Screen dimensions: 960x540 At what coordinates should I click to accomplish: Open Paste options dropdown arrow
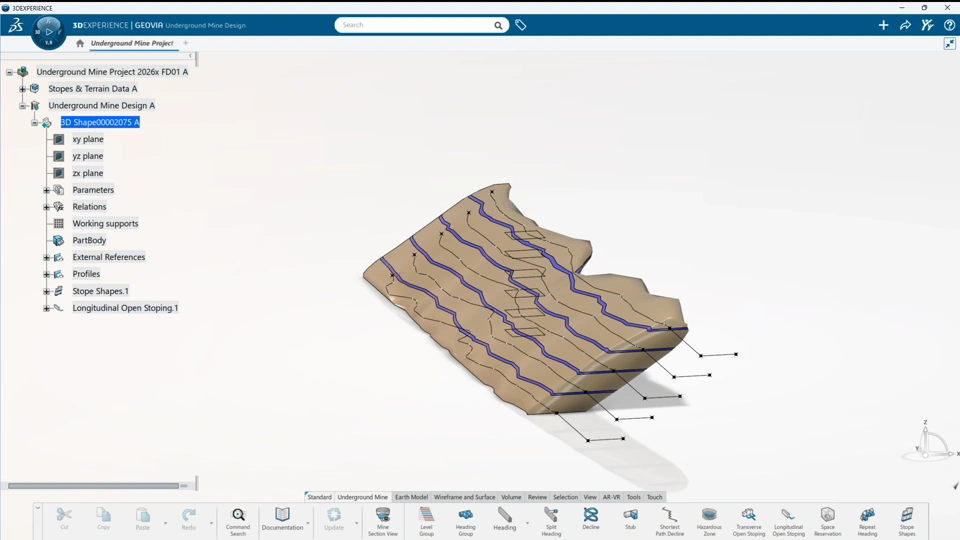point(165,523)
